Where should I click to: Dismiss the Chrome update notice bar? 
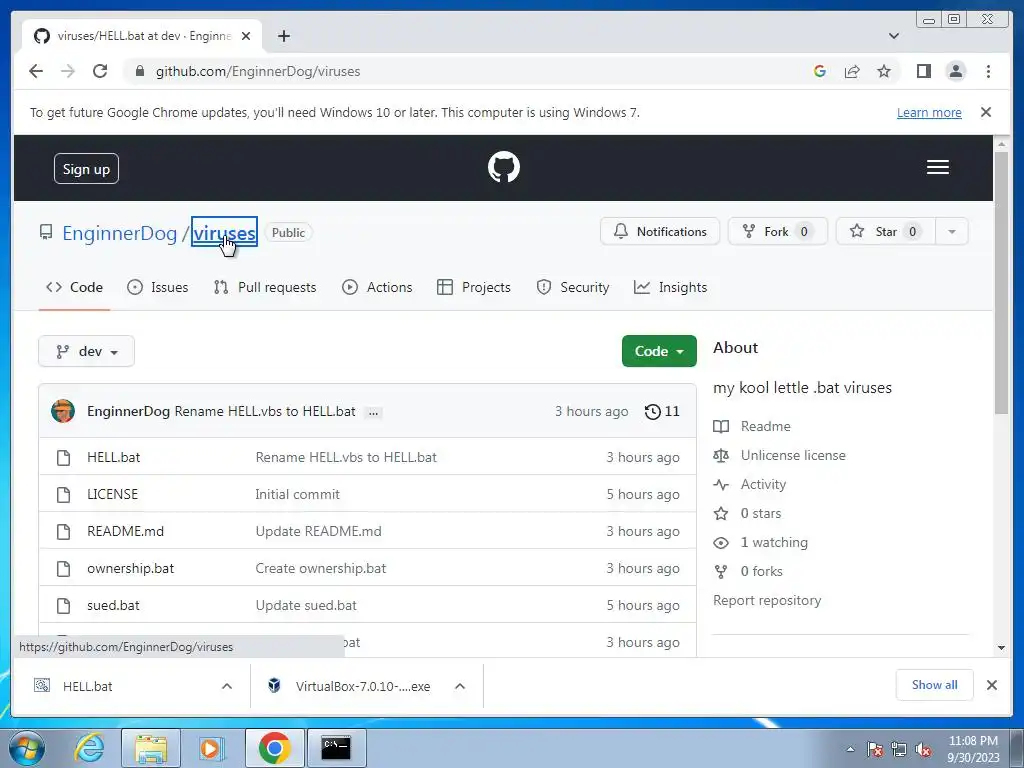986,112
